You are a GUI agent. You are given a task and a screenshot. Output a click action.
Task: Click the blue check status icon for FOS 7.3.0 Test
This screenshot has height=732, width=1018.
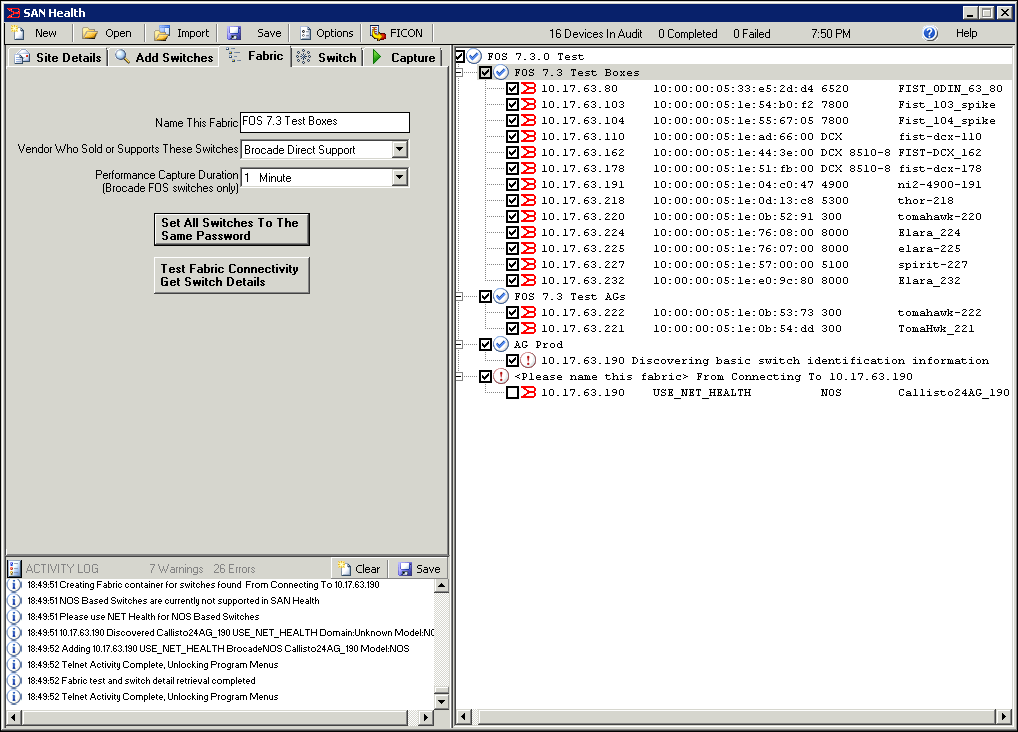[475, 57]
